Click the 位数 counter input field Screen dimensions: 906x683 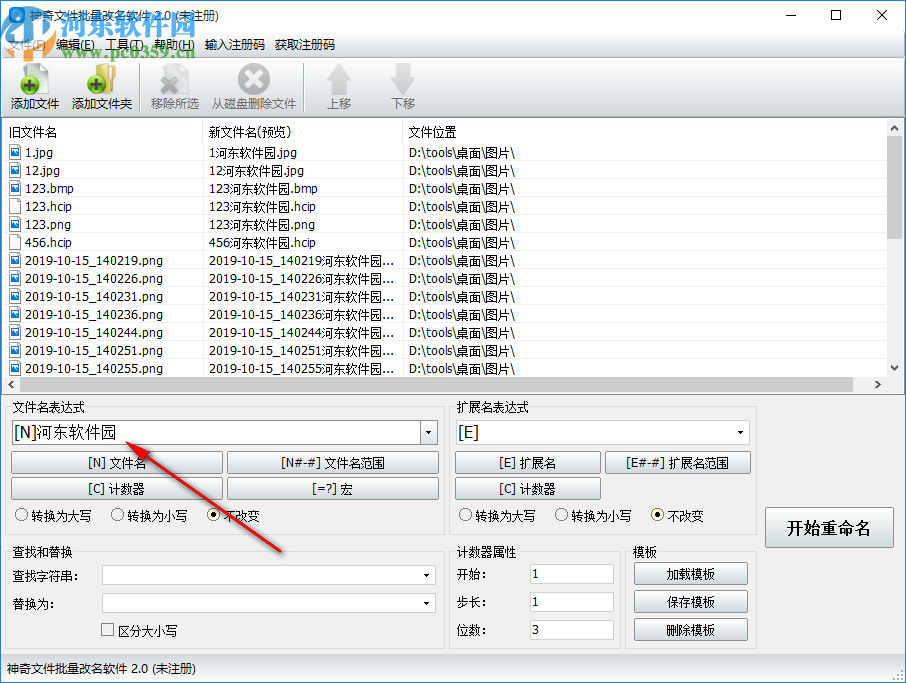pos(571,629)
